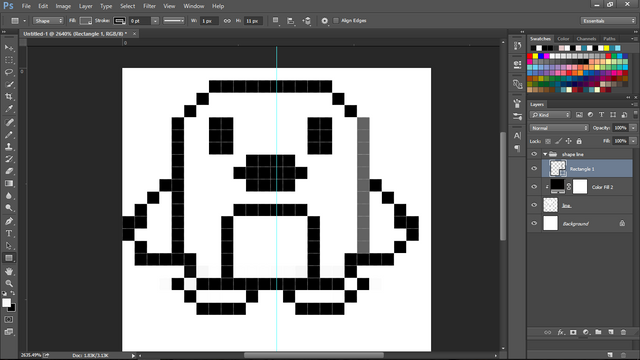Hide the shape line group
640x360 pixels.
point(534,154)
